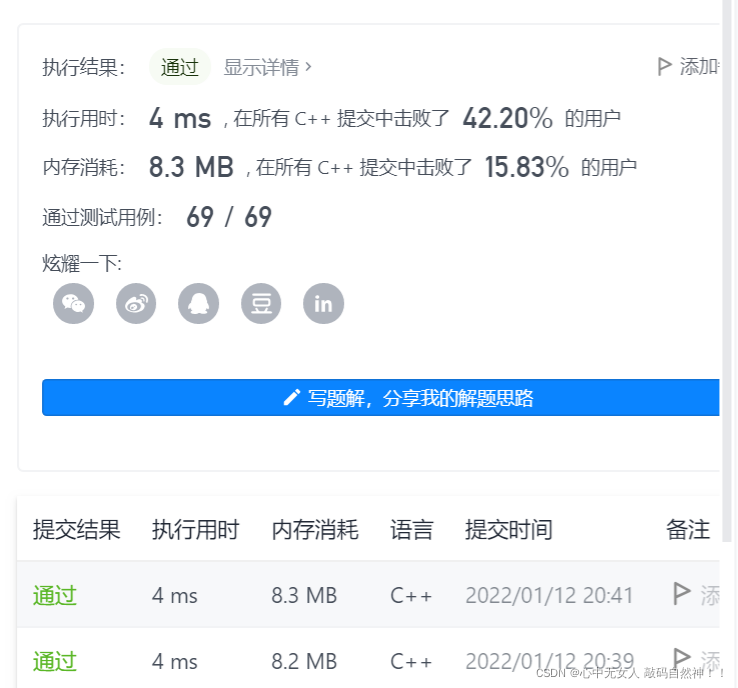Share result via QQ penguin icon
738x688 pixels.
(199, 304)
